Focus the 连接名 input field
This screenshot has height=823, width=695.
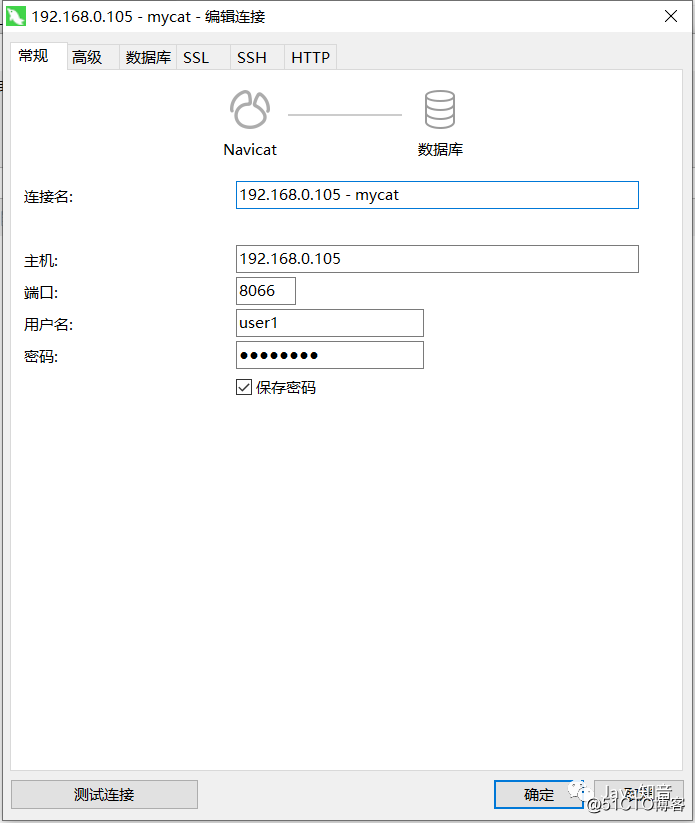pos(437,195)
